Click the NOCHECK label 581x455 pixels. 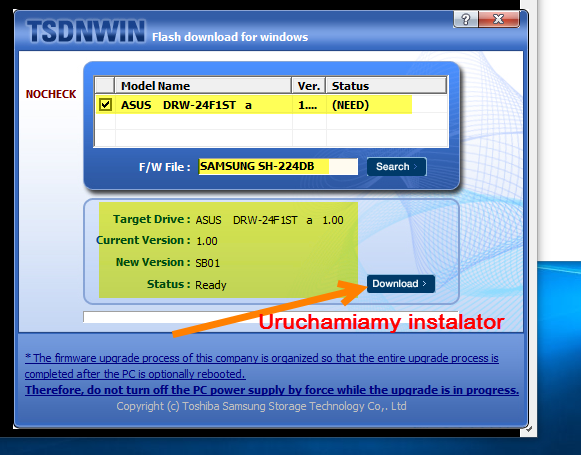pos(51,94)
